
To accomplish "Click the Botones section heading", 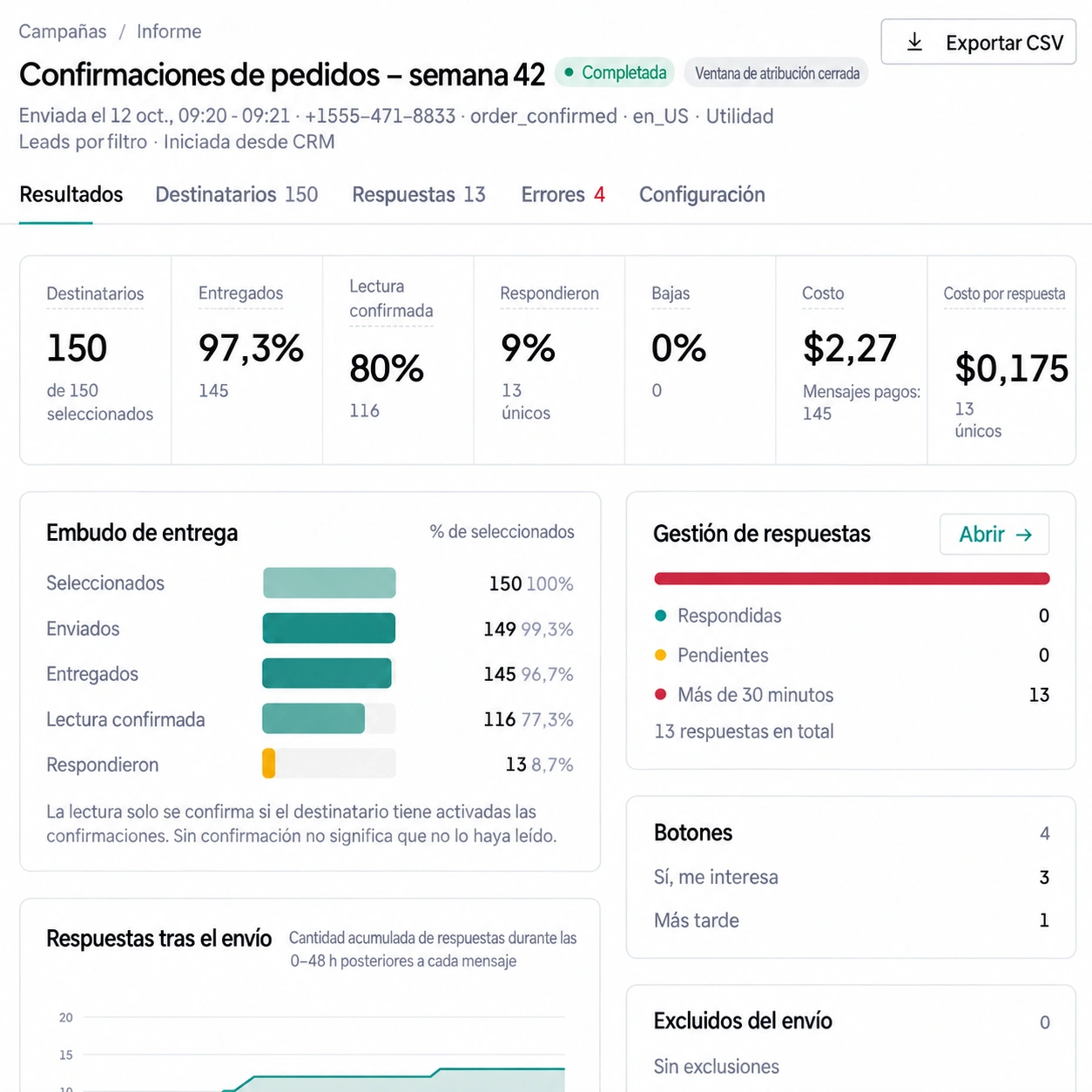I will [x=693, y=832].
